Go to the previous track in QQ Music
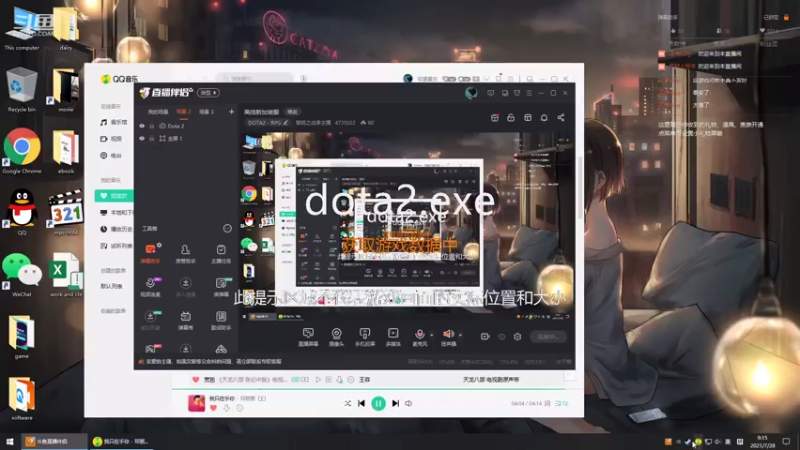800x450 pixels. [361, 404]
